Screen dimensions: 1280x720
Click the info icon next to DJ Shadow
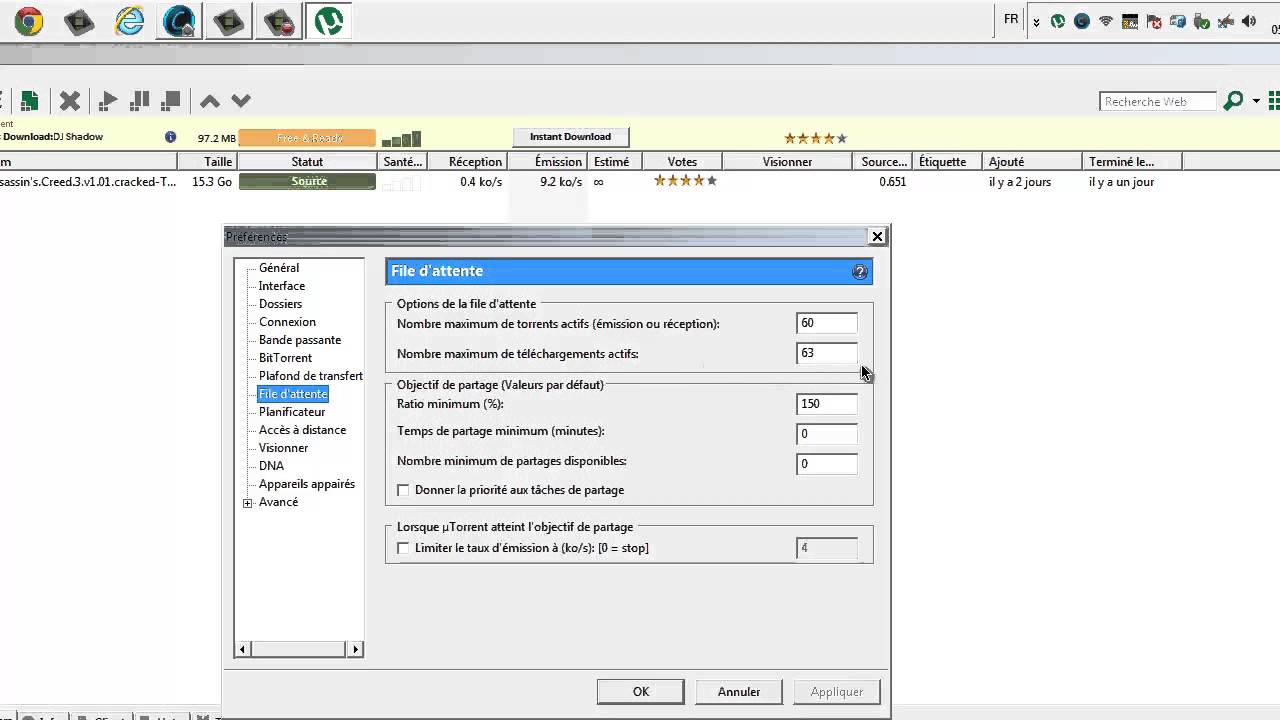pos(170,137)
